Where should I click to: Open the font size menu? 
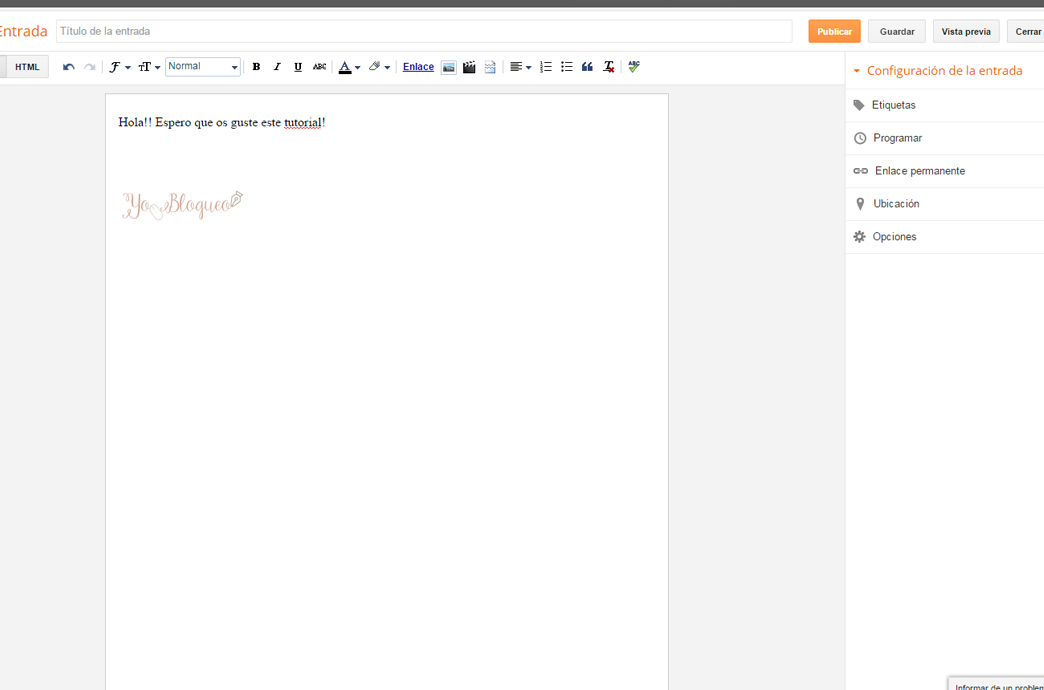[x=149, y=67]
